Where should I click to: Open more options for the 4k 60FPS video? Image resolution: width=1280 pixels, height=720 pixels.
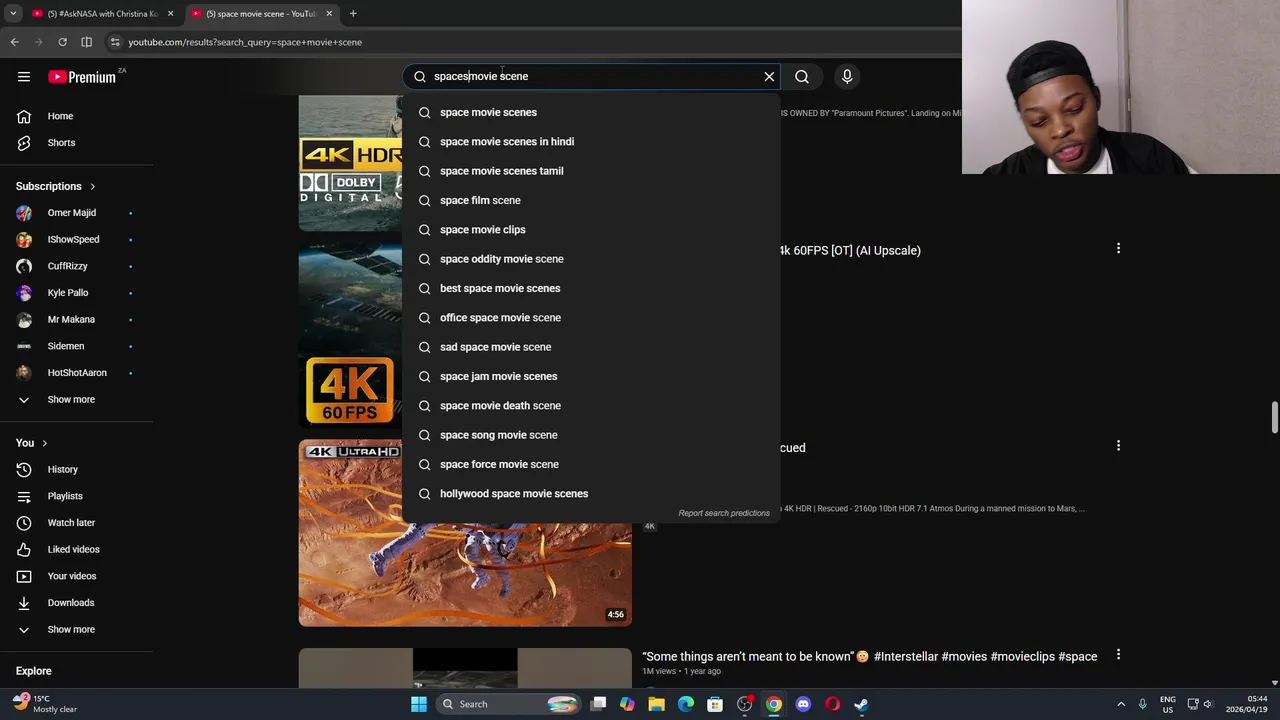1118,248
